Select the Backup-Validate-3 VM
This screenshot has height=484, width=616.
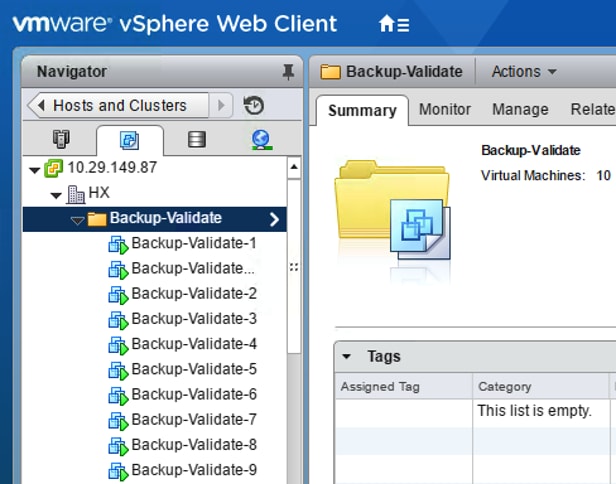194,319
